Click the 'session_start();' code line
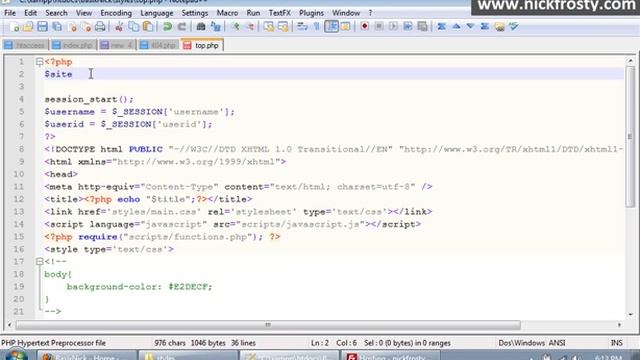640x360 pixels. click(89, 99)
